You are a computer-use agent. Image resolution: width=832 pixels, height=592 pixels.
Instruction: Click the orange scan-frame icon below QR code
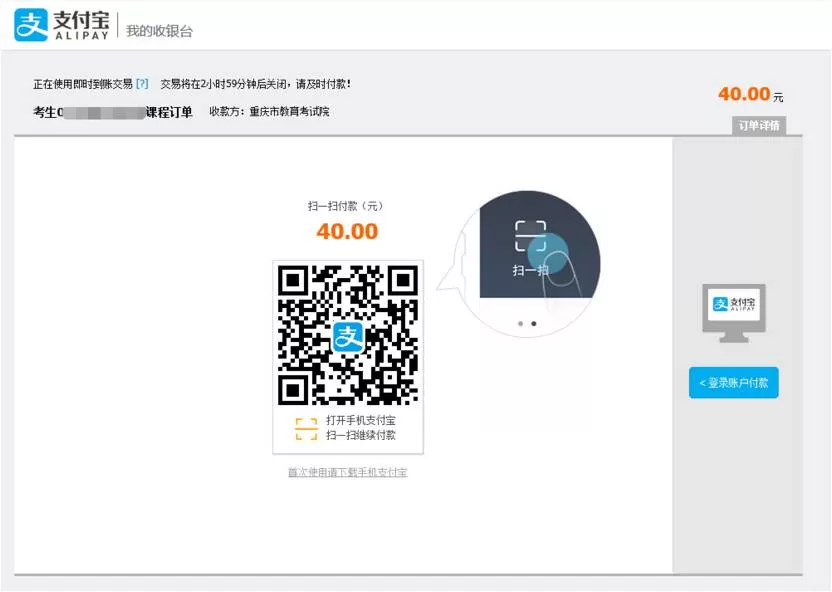click(306, 428)
